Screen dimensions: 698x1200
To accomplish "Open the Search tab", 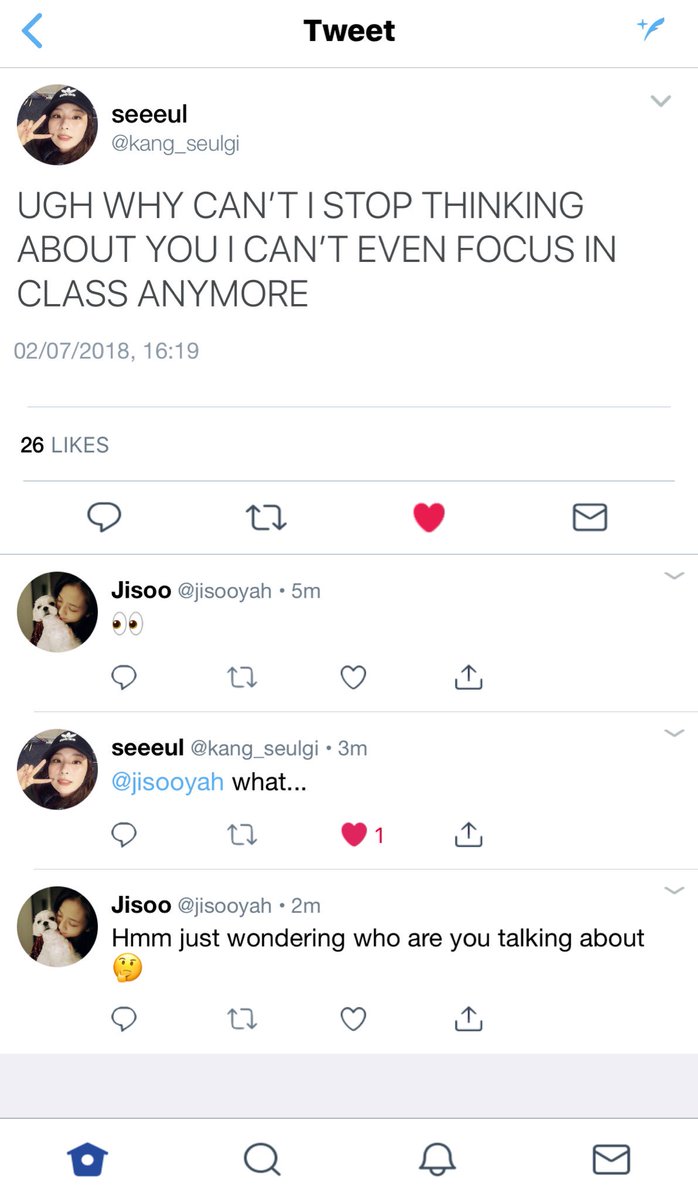I will (x=261, y=1159).
